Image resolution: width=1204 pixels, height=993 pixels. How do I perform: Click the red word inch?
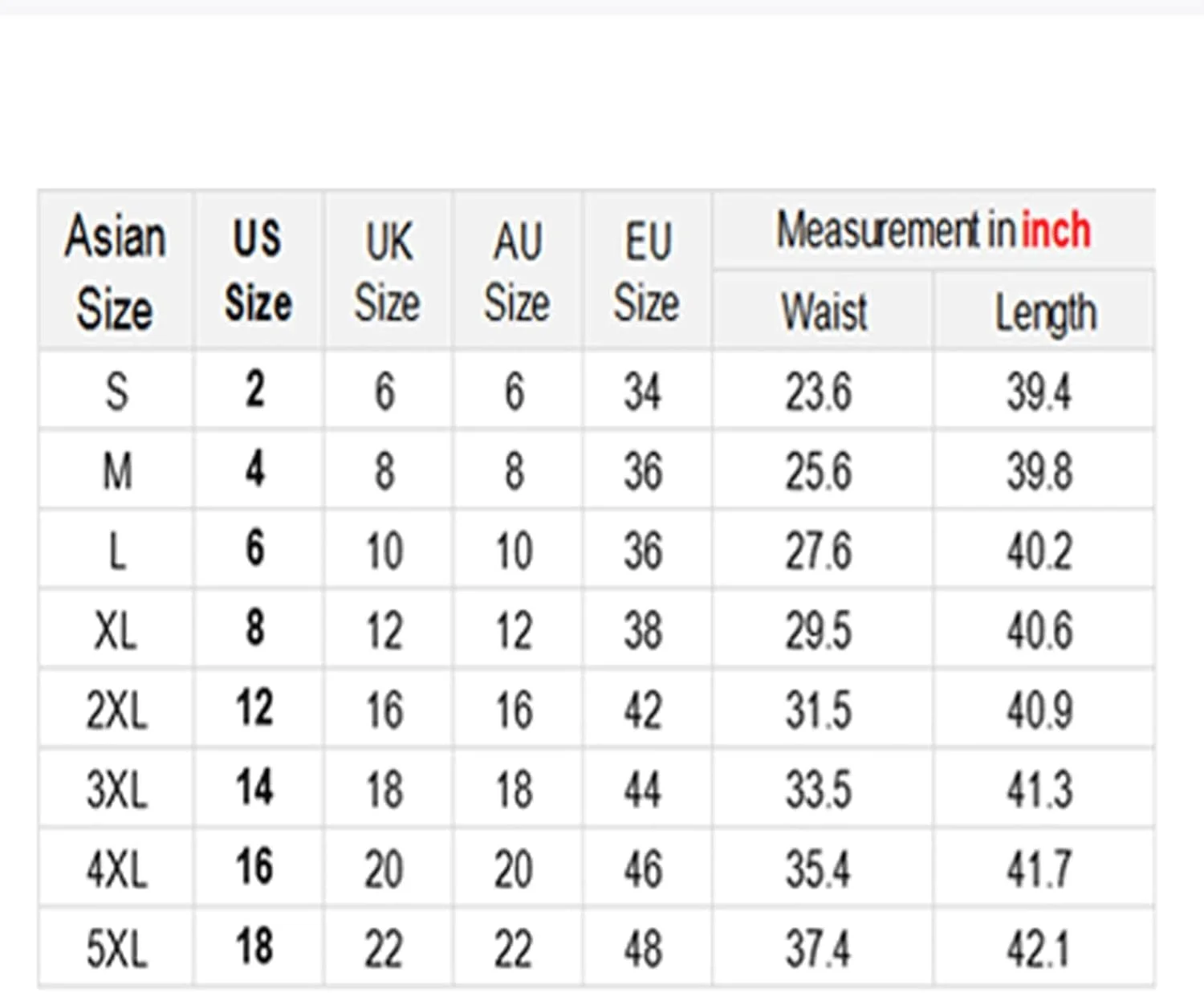[1056, 231]
